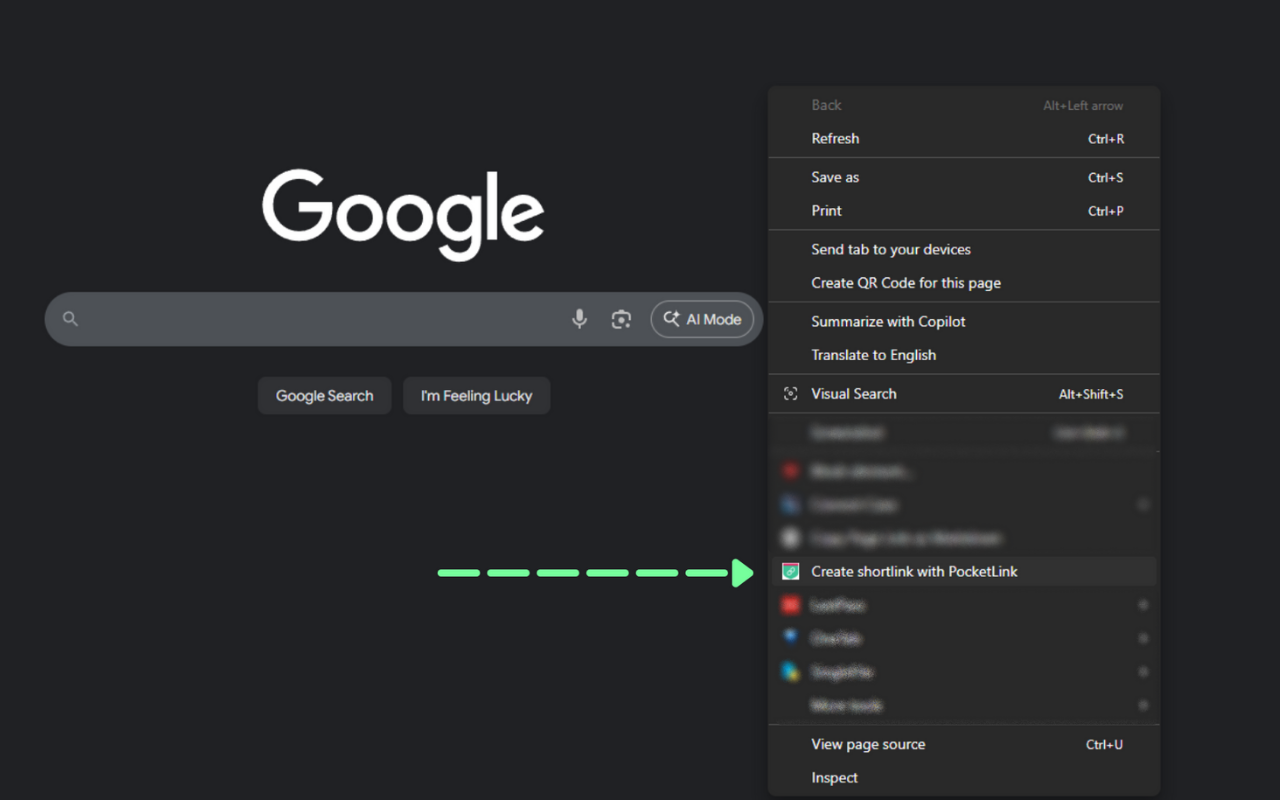
Task: Select Print in context menu
Action: pos(964,211)
